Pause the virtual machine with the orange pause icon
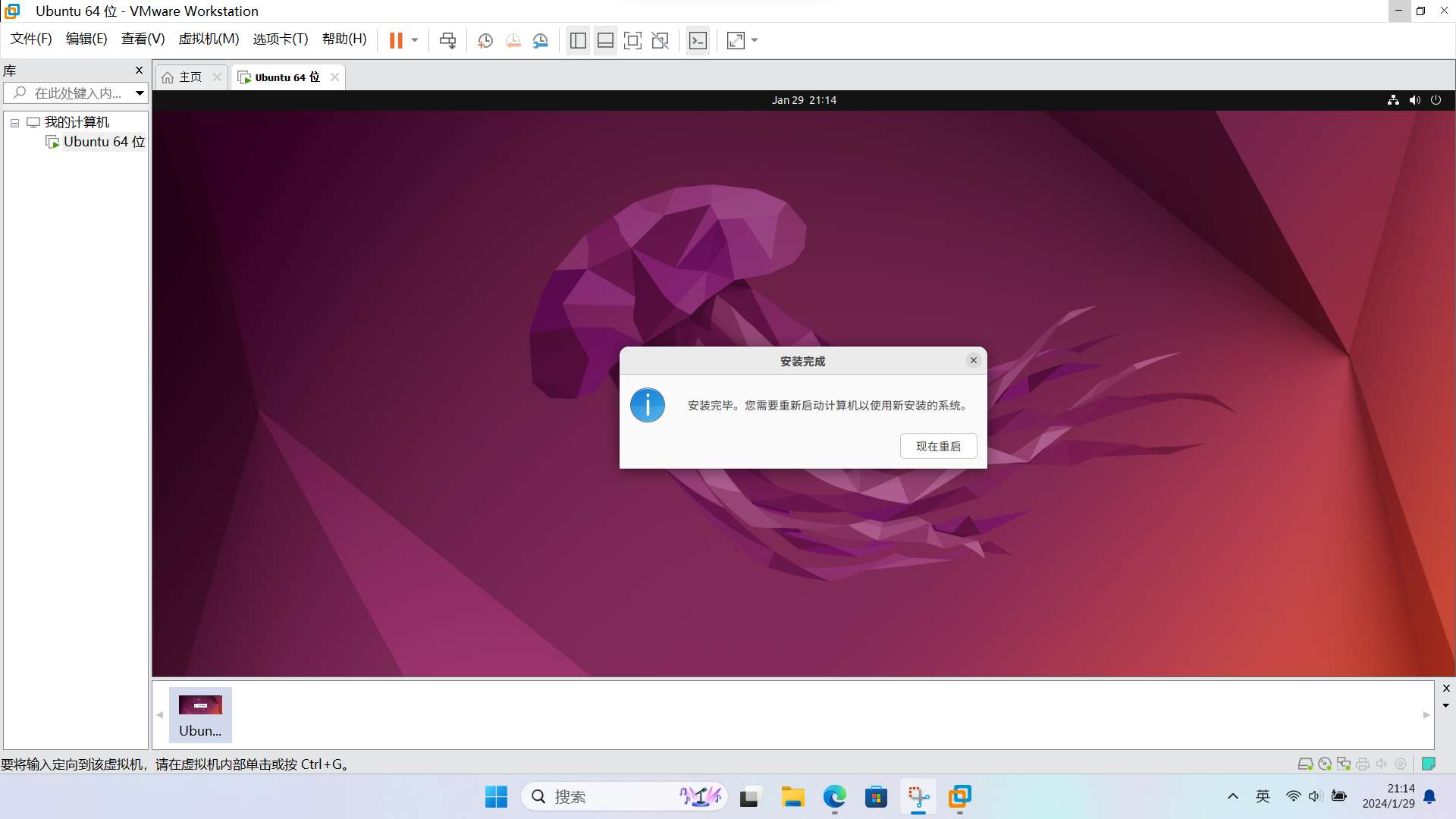The height and width of the screenshot is (819, 1456). tap(396, 40)
